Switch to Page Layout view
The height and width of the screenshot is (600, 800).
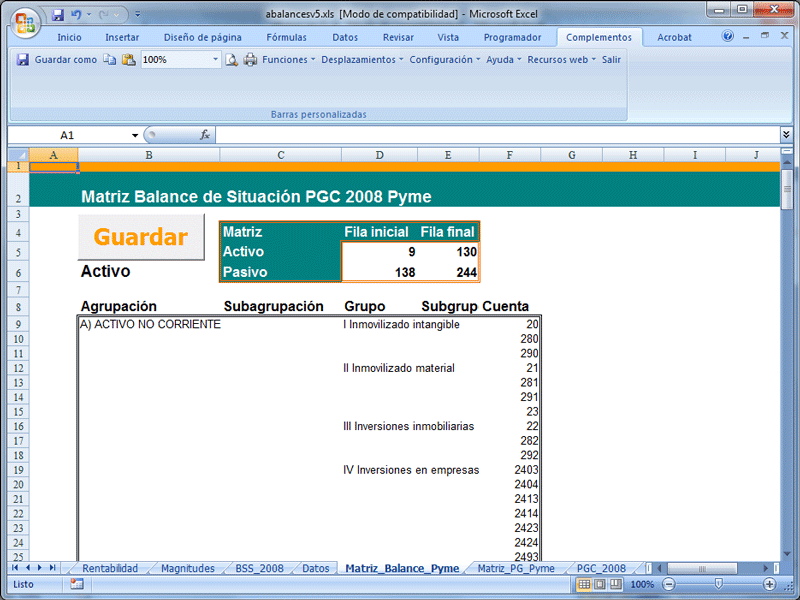(600, 584)
